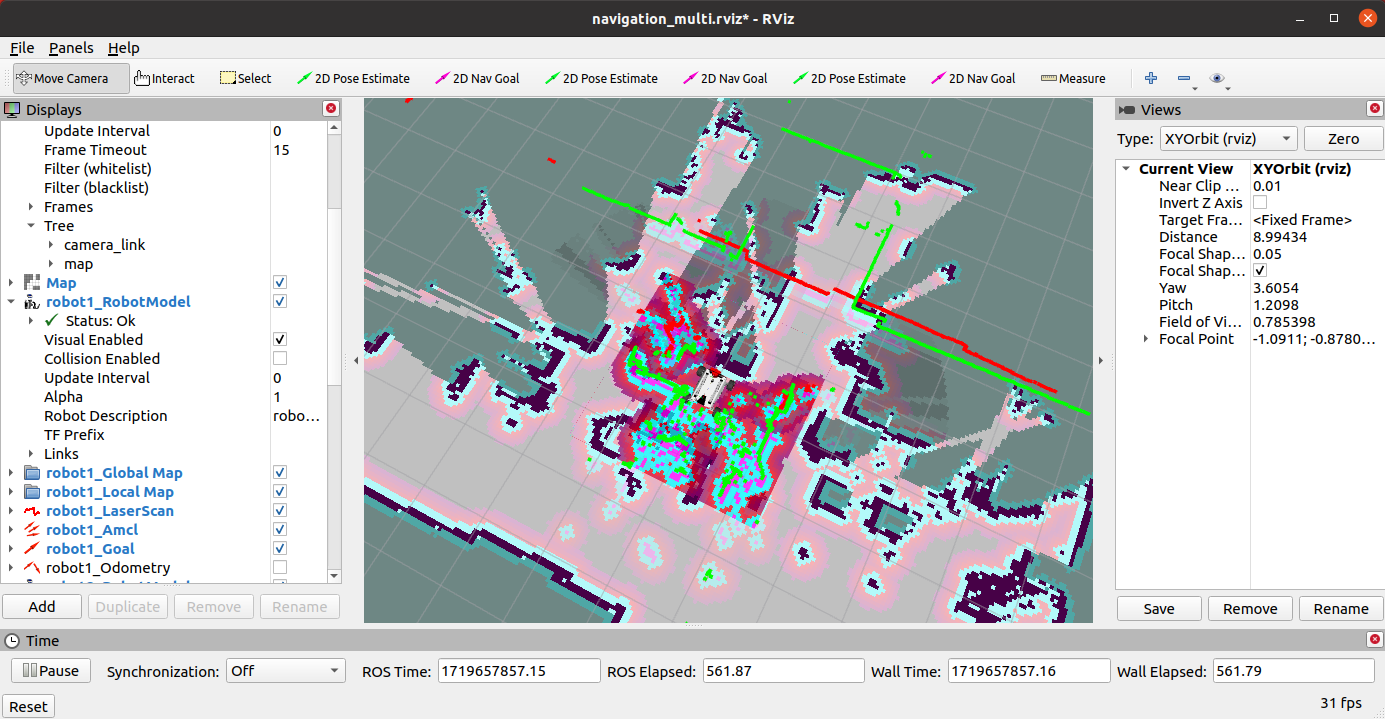This screenshot has height=719, width=1385.
Task: Collapse the right Views panel arrow handle
Action: (1101, 361)
